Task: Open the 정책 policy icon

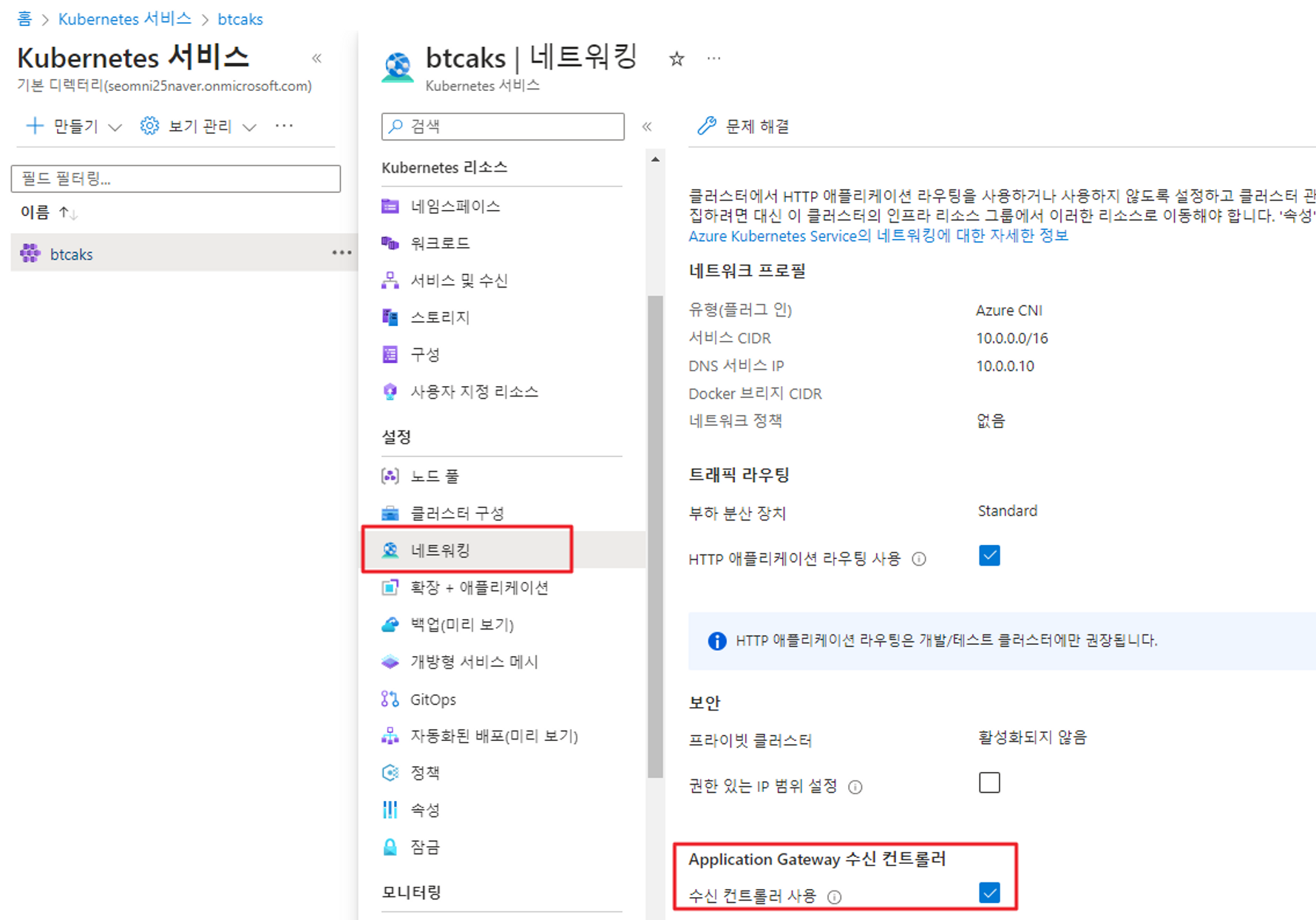Action: tap(390, 773)
